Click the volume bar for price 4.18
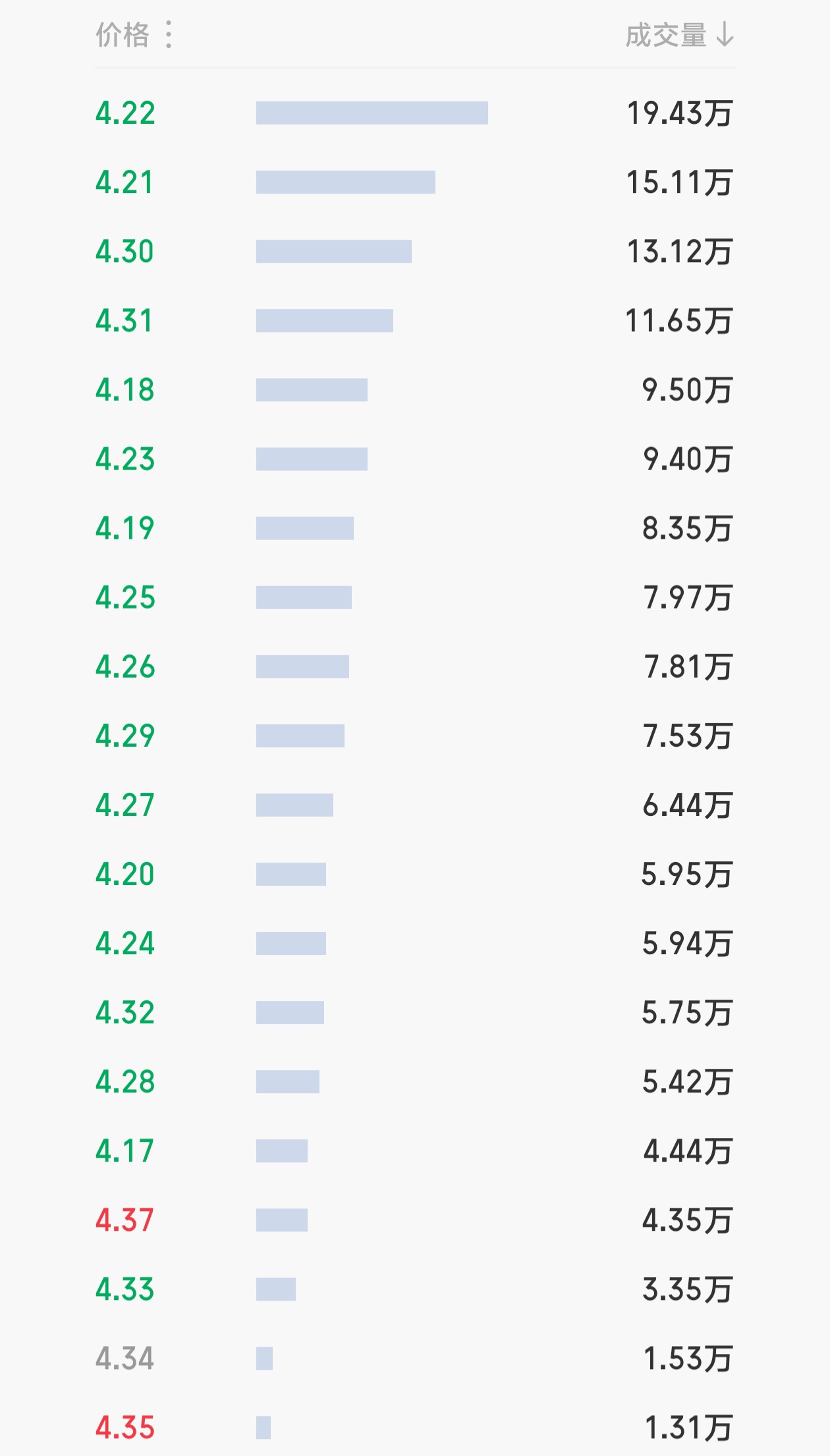This screenshot has height=1456, width=830. pos(312,390)
